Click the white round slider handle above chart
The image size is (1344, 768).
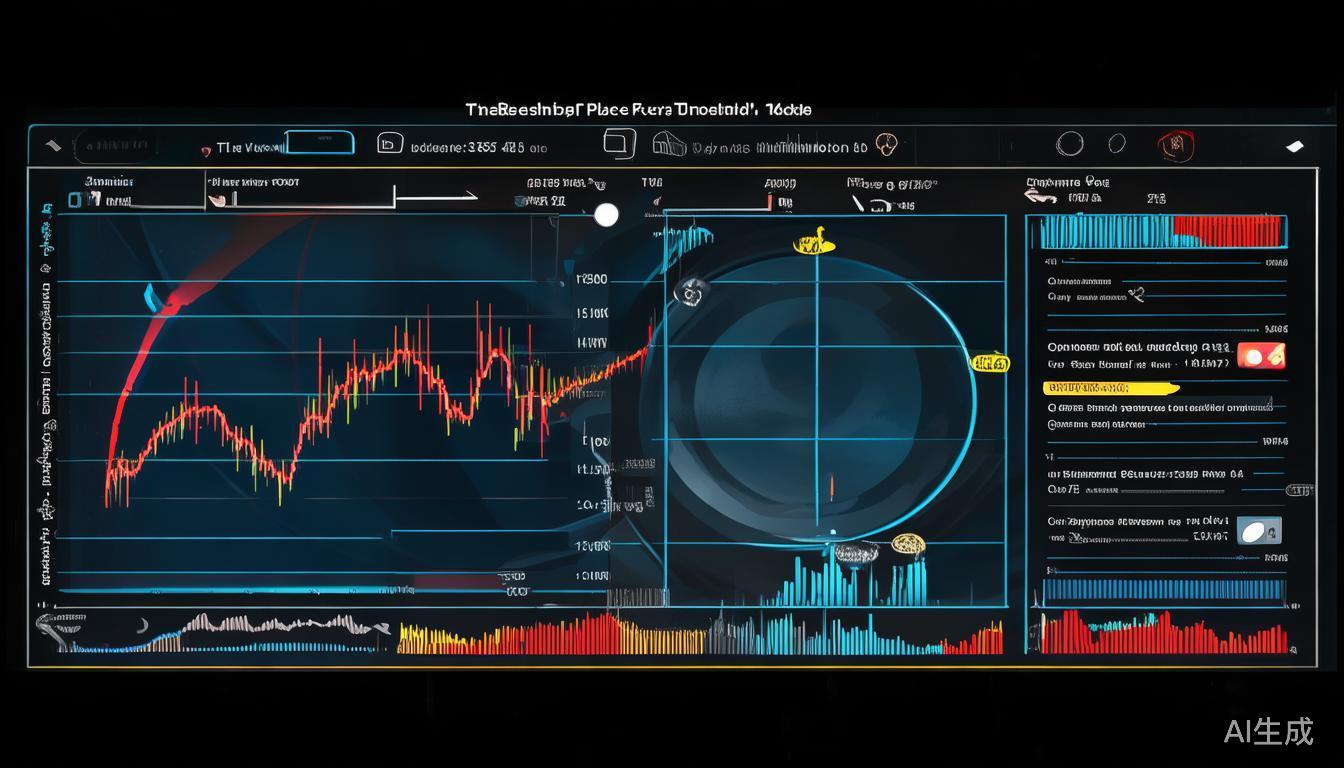pos(606,215)
